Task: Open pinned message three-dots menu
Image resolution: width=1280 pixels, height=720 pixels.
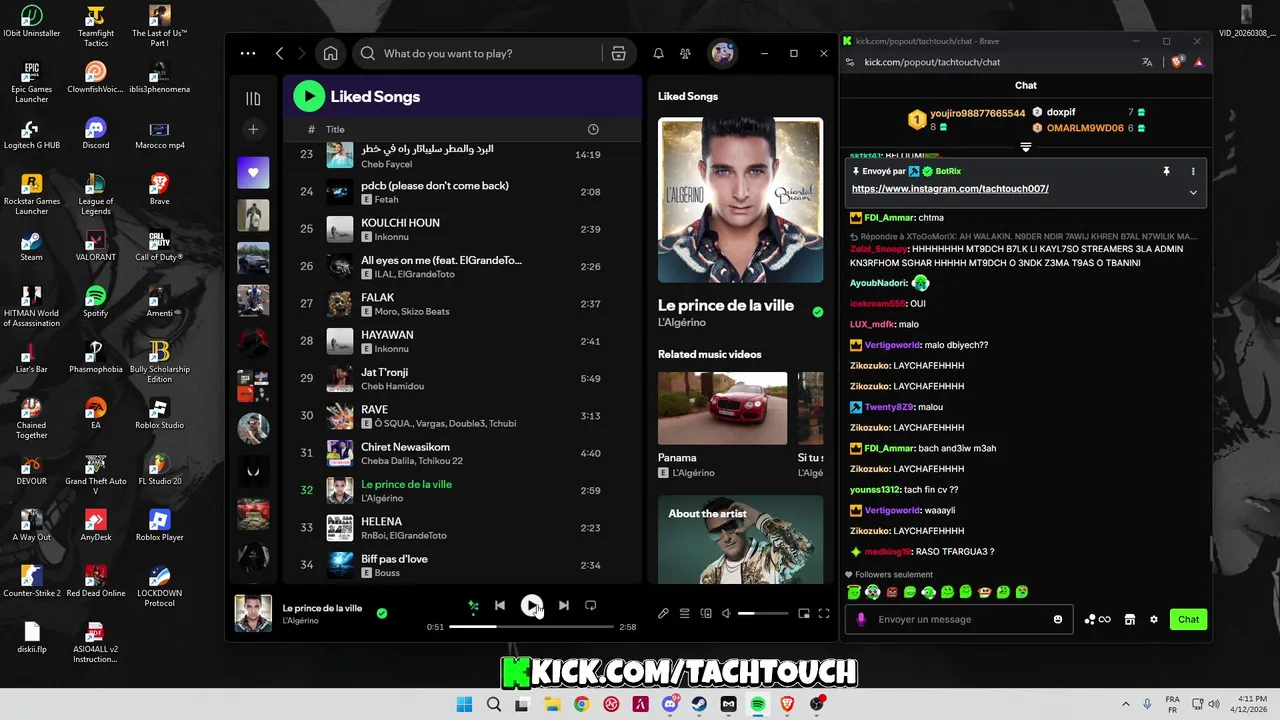Action: [x=1192, y=172]
